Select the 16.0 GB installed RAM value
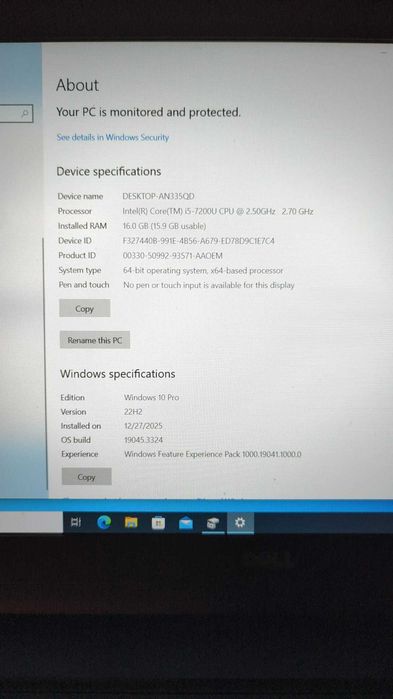Screen dimensions: 393x699 164,226
